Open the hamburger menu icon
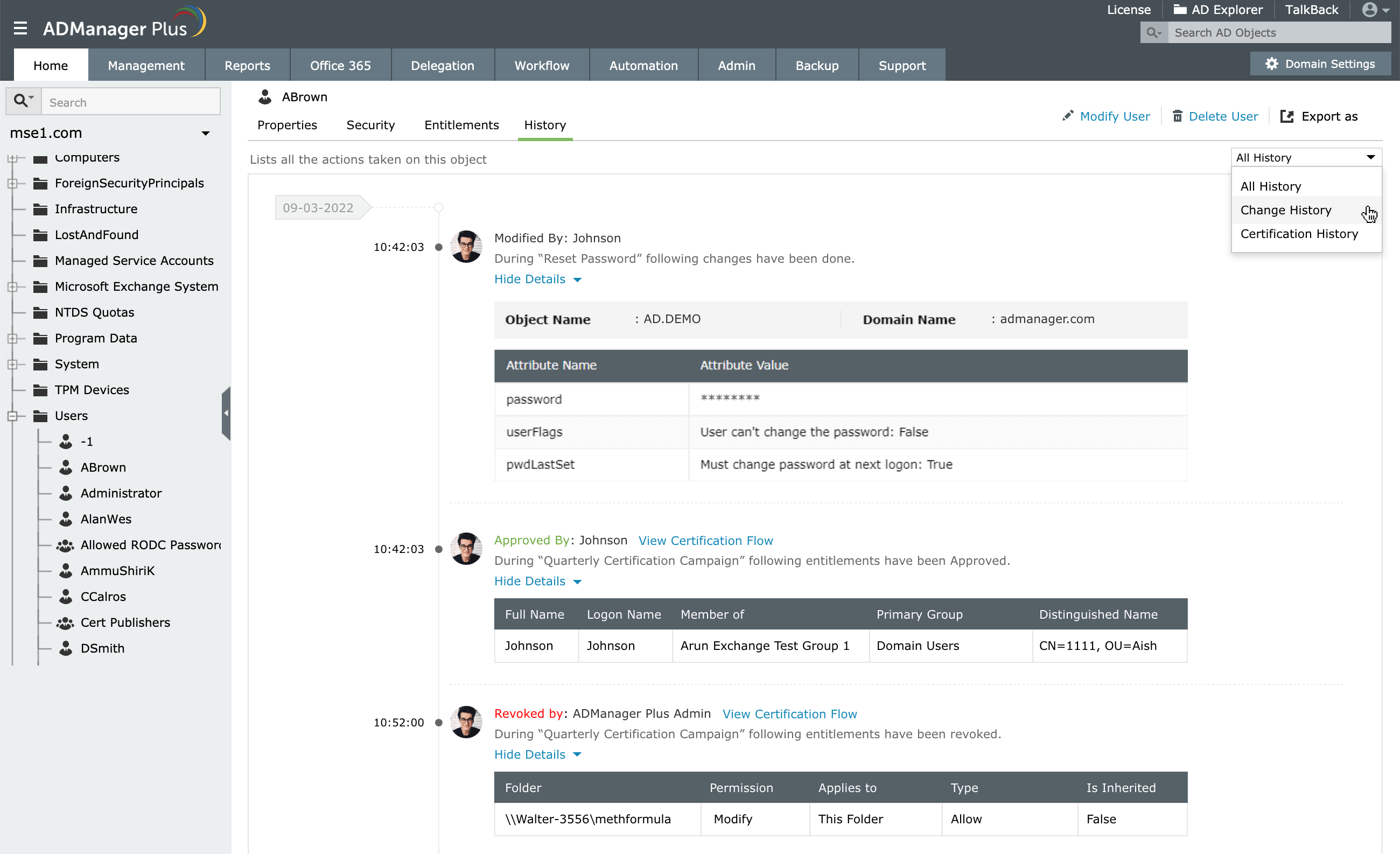Screen dimensions: 1400x854 (20, 29)
